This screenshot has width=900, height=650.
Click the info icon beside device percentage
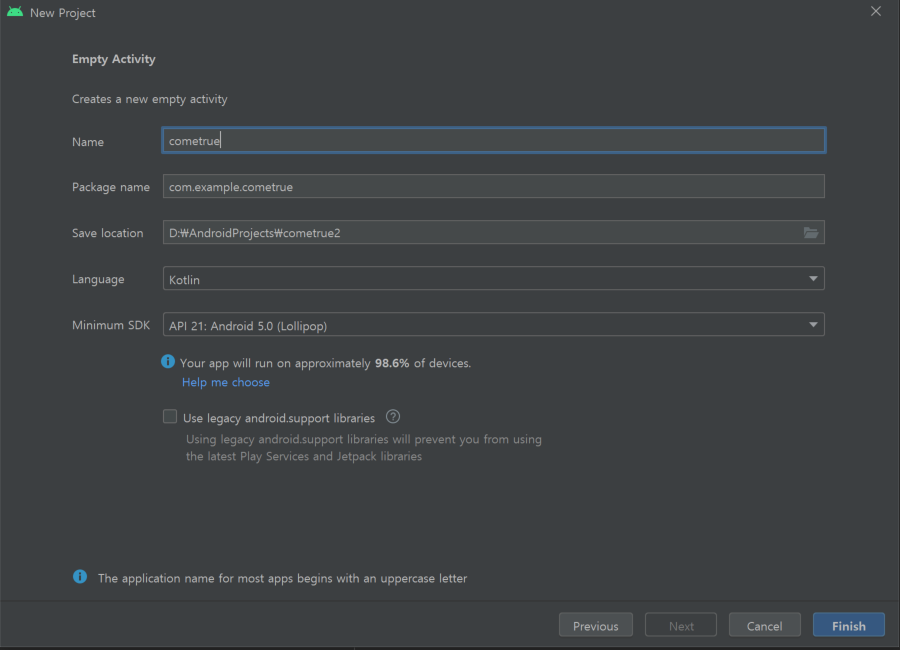(168, 362)
